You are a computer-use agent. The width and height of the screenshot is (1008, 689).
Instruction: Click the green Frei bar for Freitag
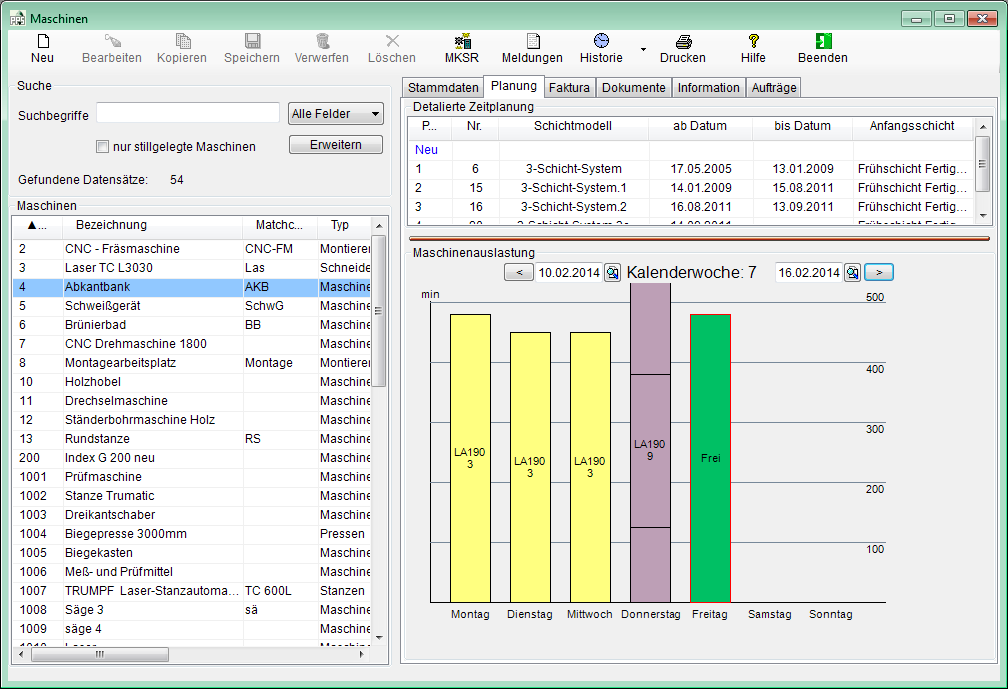pos(710,458)
